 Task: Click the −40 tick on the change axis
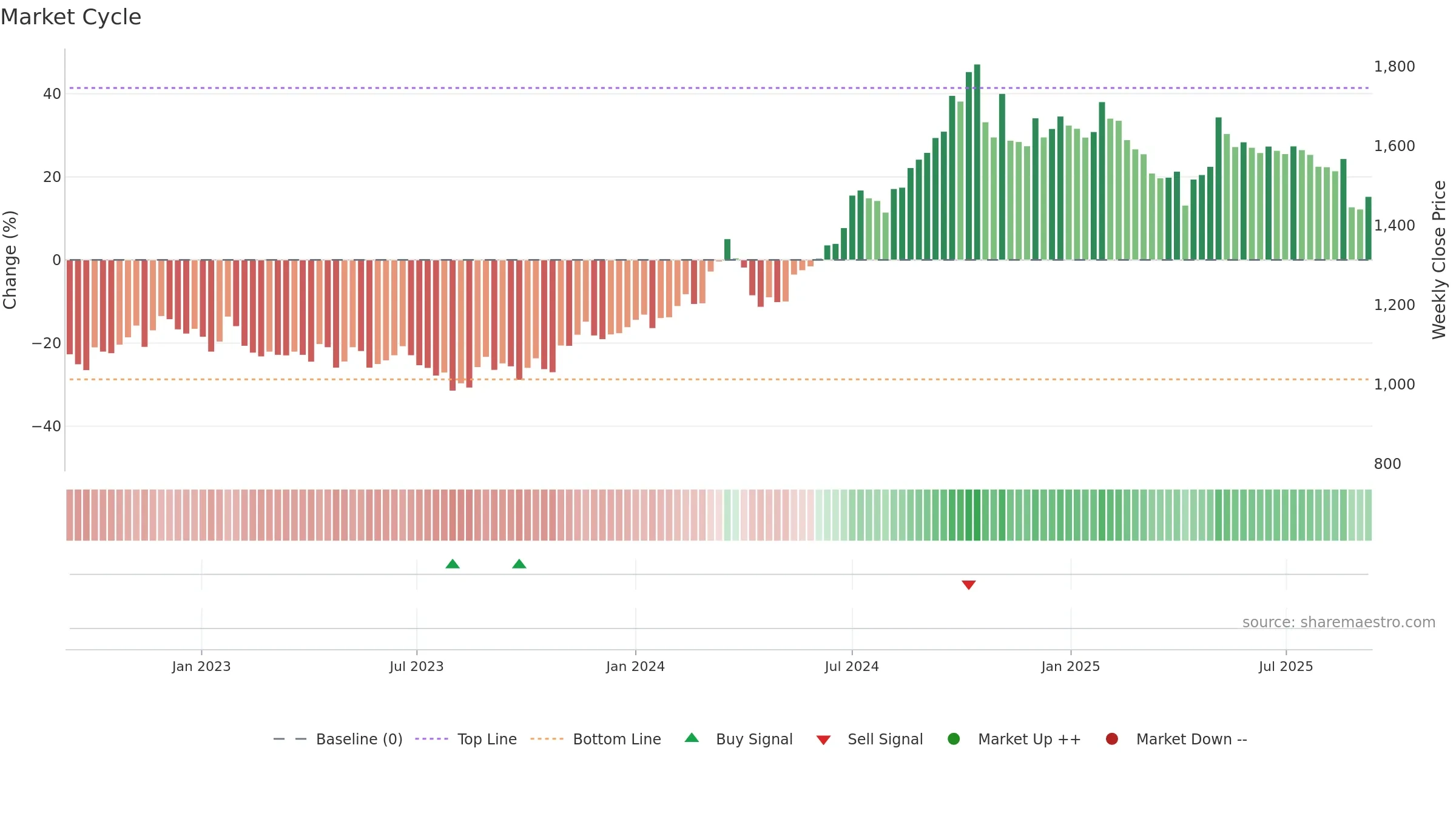(x=47, y=426)
